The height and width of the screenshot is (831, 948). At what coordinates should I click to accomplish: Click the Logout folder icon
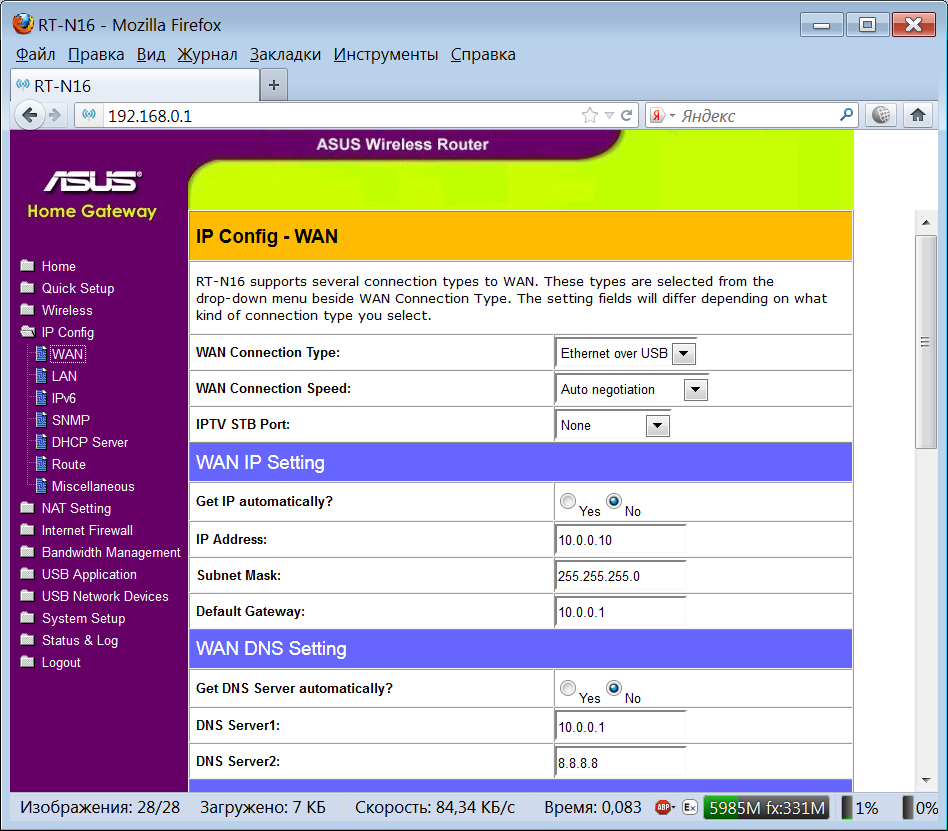click(x=27, y=662)
